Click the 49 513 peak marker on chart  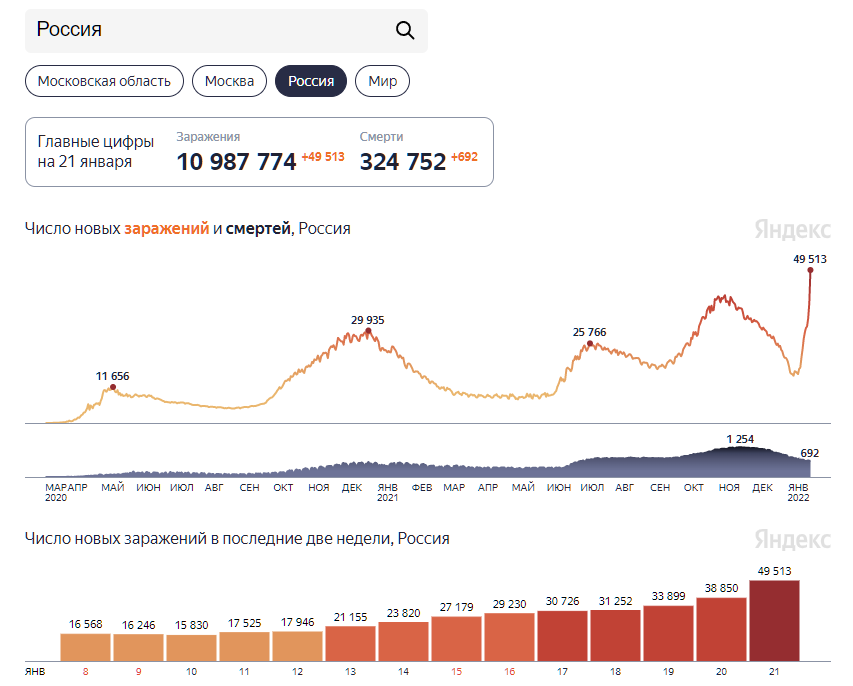pos(810,270)
